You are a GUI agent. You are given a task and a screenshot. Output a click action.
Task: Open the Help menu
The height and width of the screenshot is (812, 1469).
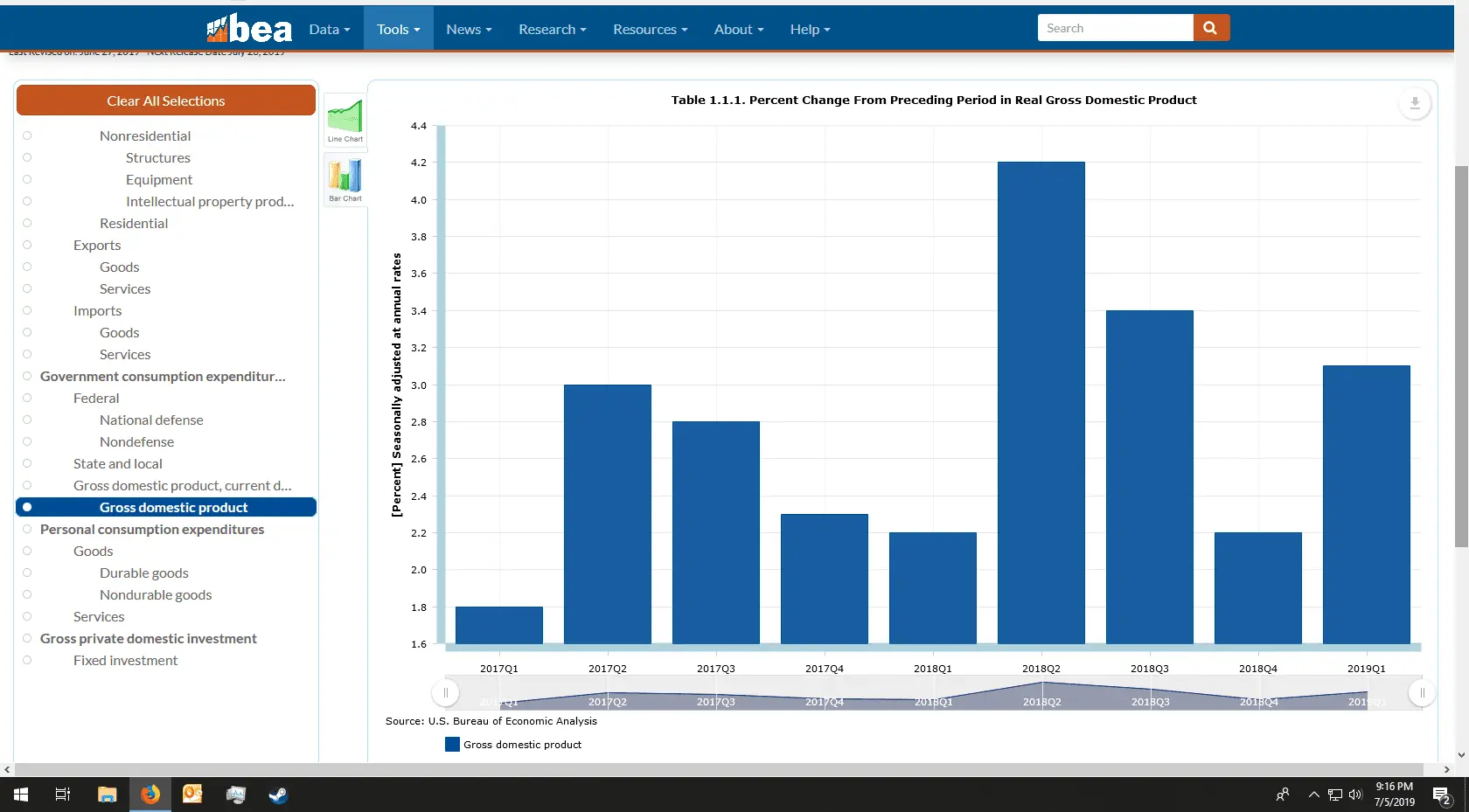[x=810, y=29]
